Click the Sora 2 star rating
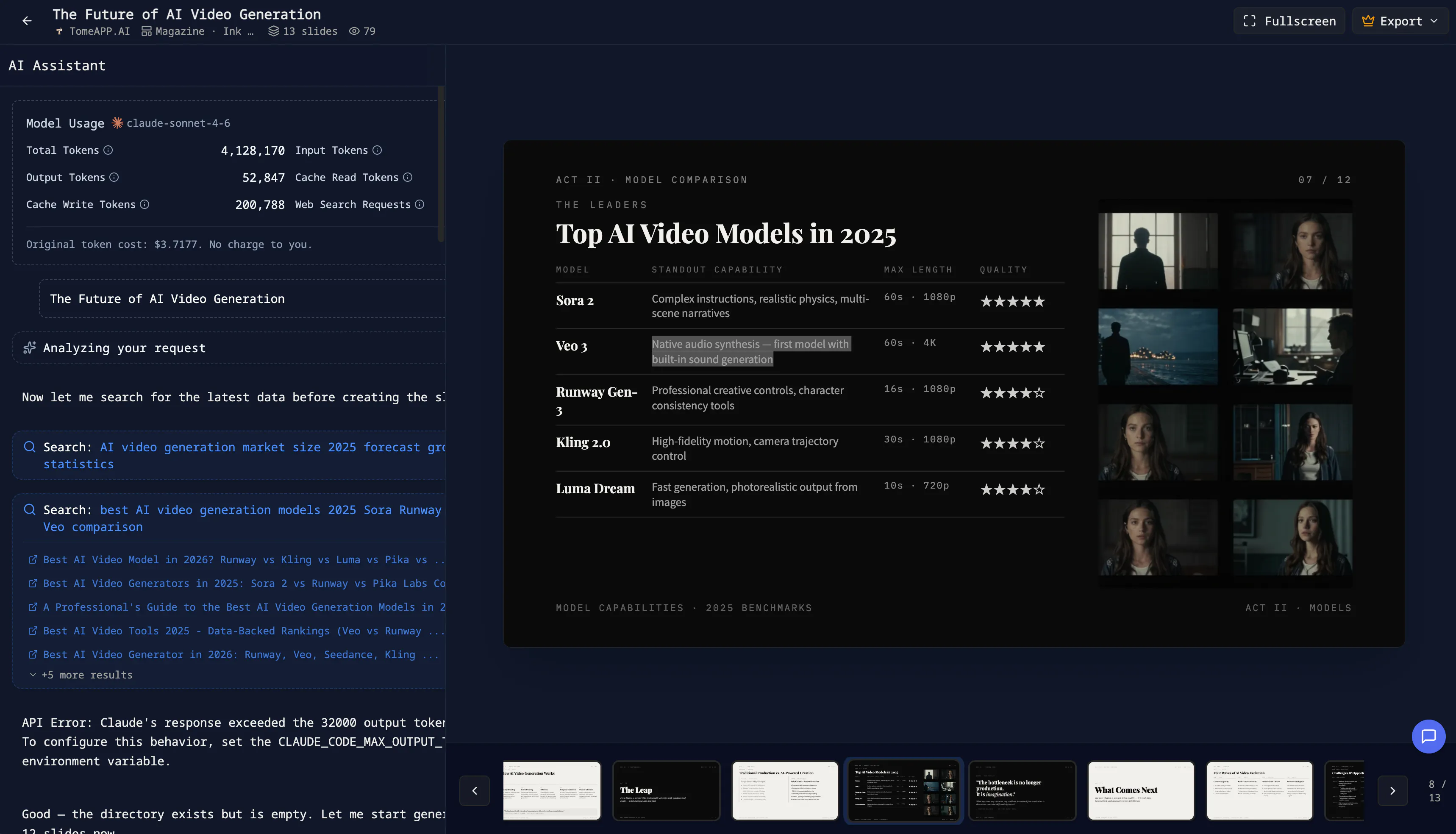The height and width of the screenshot is (834, 1456). (1013, 301)
